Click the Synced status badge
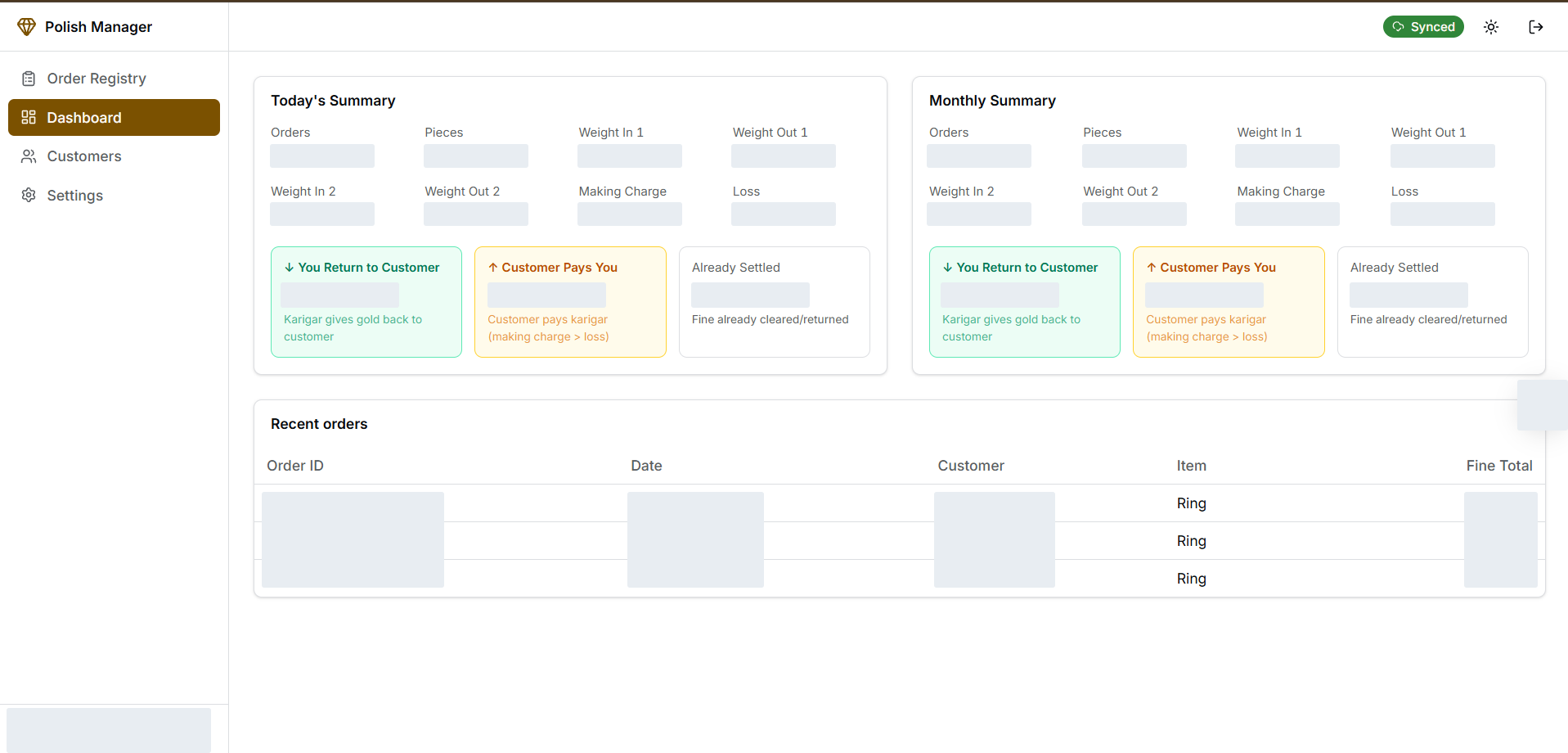This screenshot has width=1568, height=753. point(1423,27)
